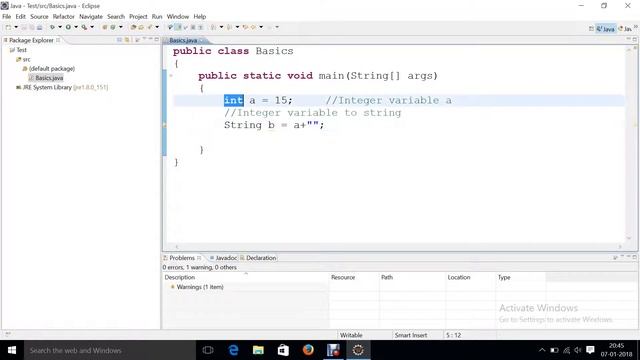This screenshot has width=640, height=360.
Task: Click the Debug toolbar icon
Action: (x=52, y=27)
